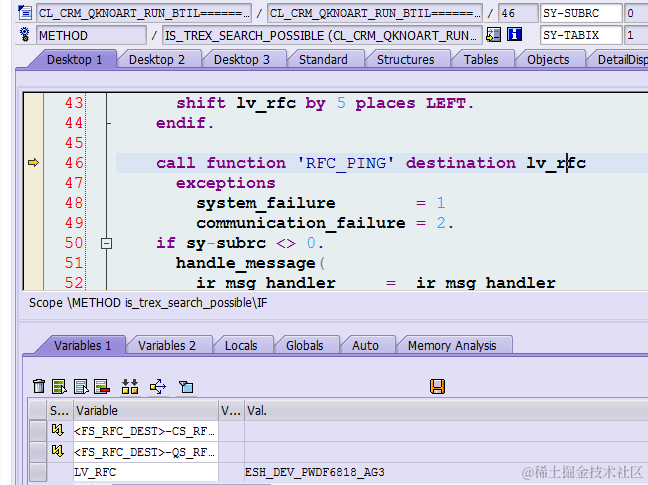Click the value ESH_DEV_PWDF6818_AG3
Image resolution: width=648 pixels, height=485 pixels.
314,472
